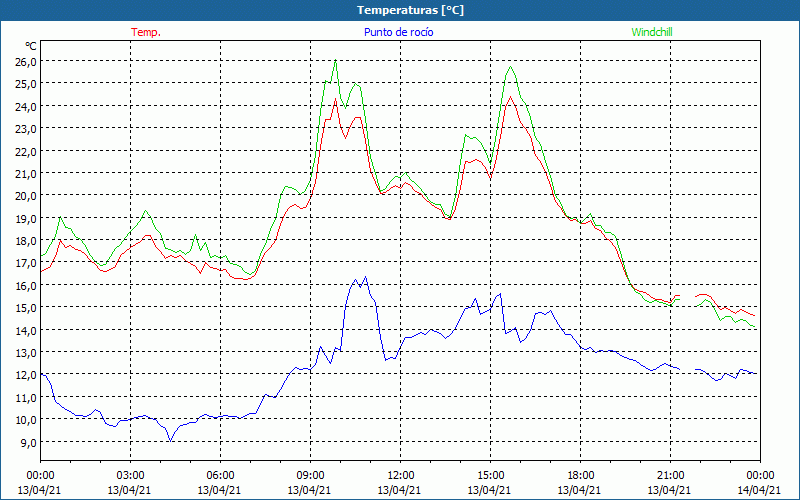Click the 12:00 time axis label
800x500 pixels.
[401, 476]
